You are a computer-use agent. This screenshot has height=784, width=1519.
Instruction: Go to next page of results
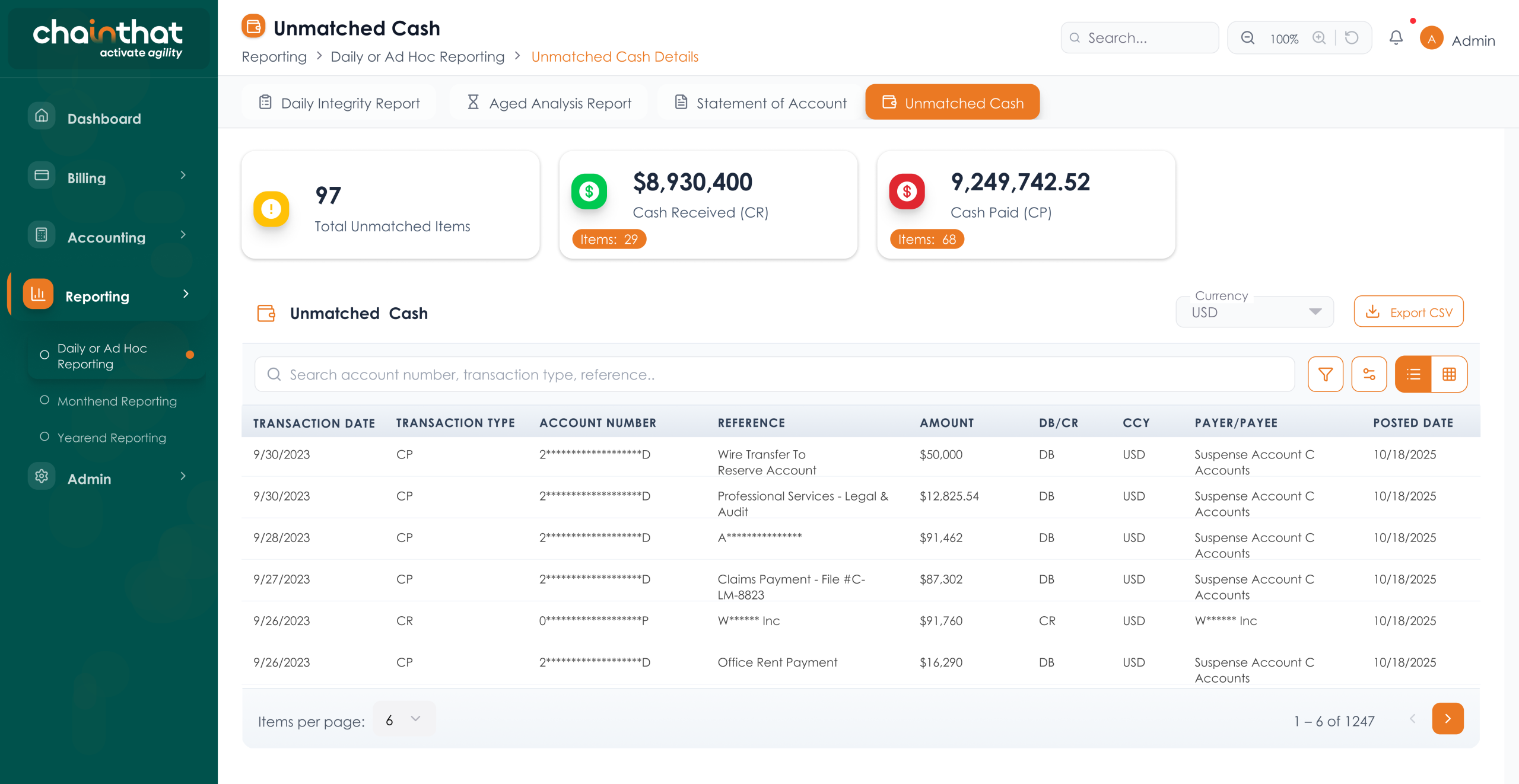(1447, 719)
